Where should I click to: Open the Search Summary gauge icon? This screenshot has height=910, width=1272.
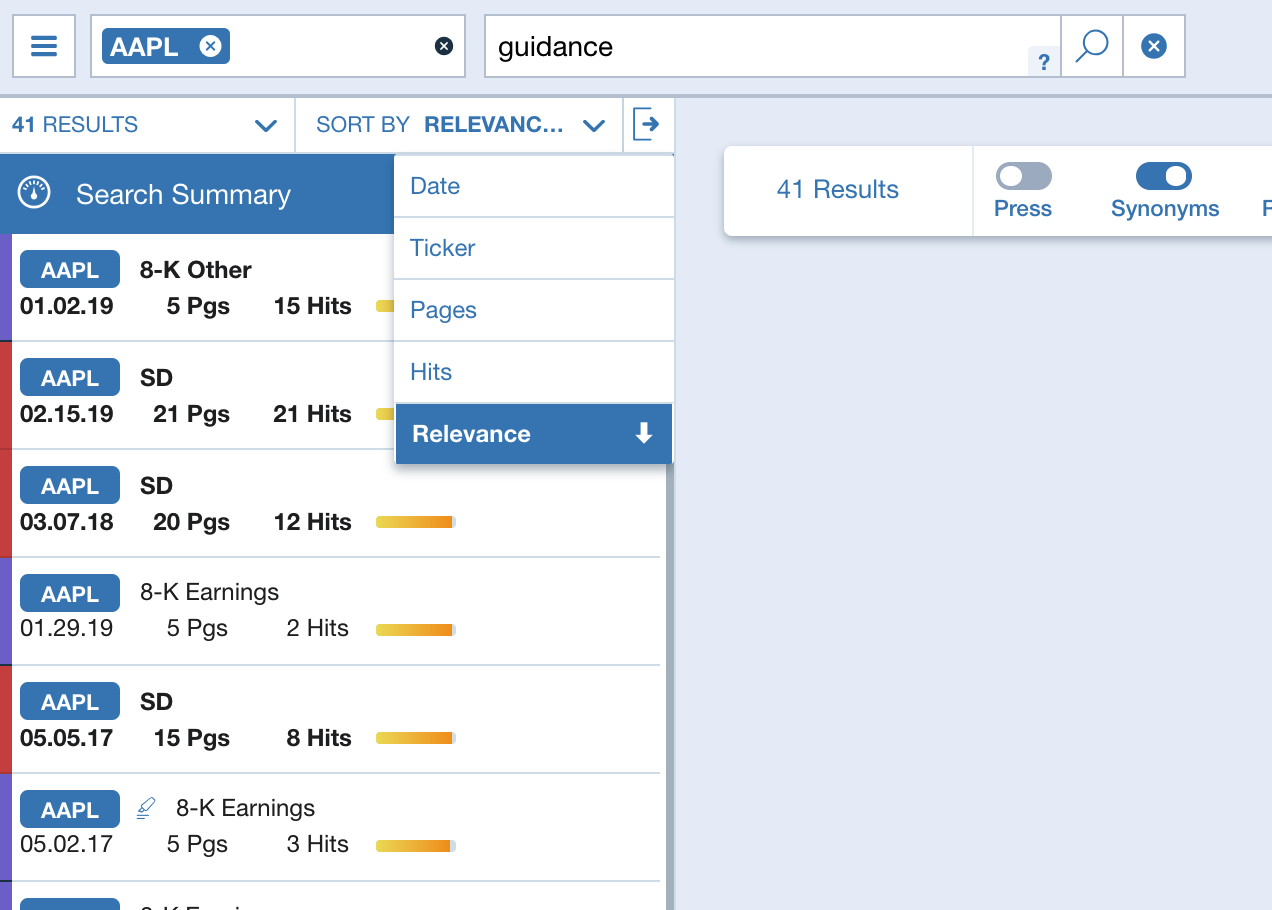coord(35,194)
